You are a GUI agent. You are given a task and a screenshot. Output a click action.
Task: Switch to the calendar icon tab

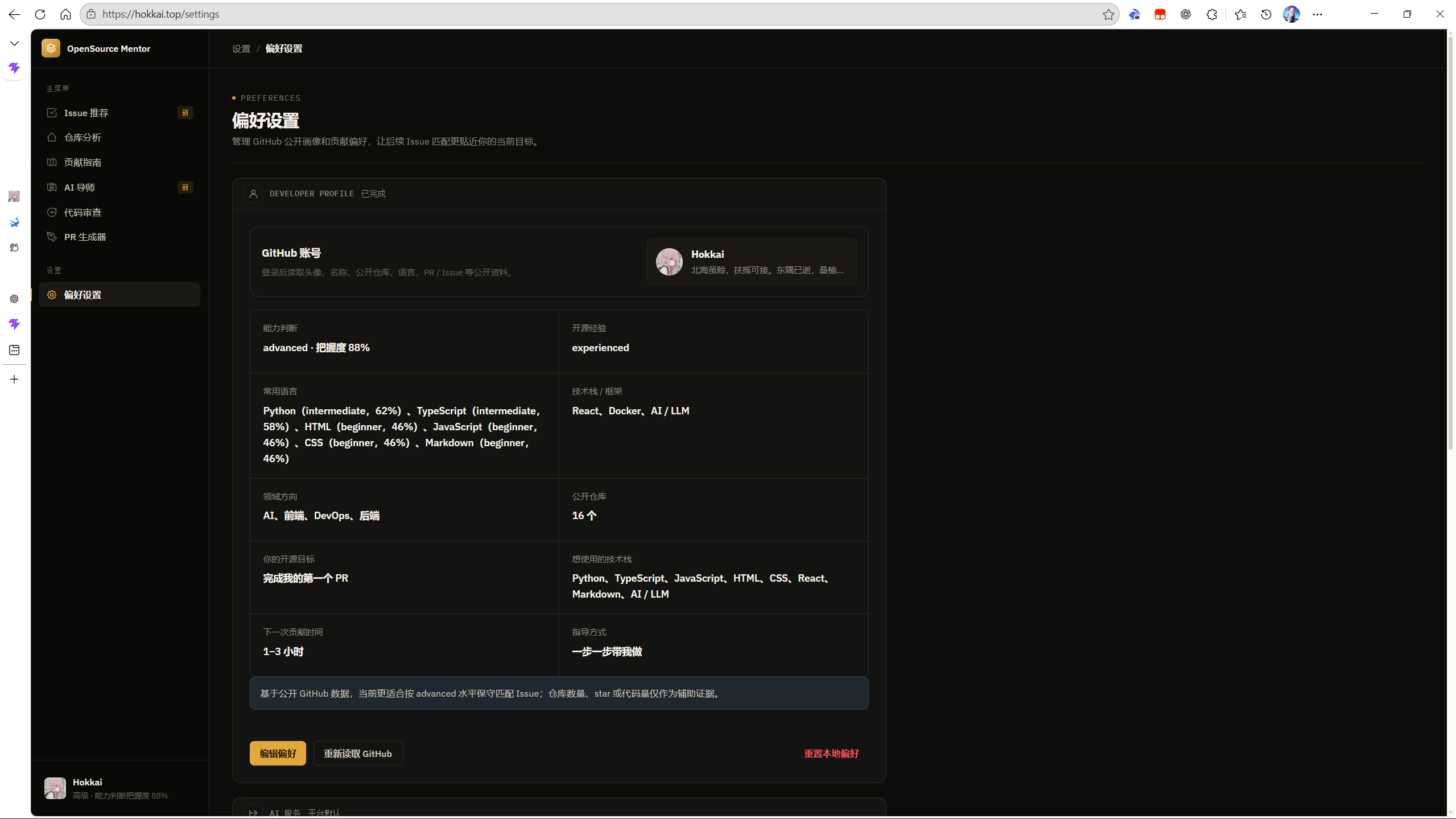pyautogui.click(x=14, y=350)
